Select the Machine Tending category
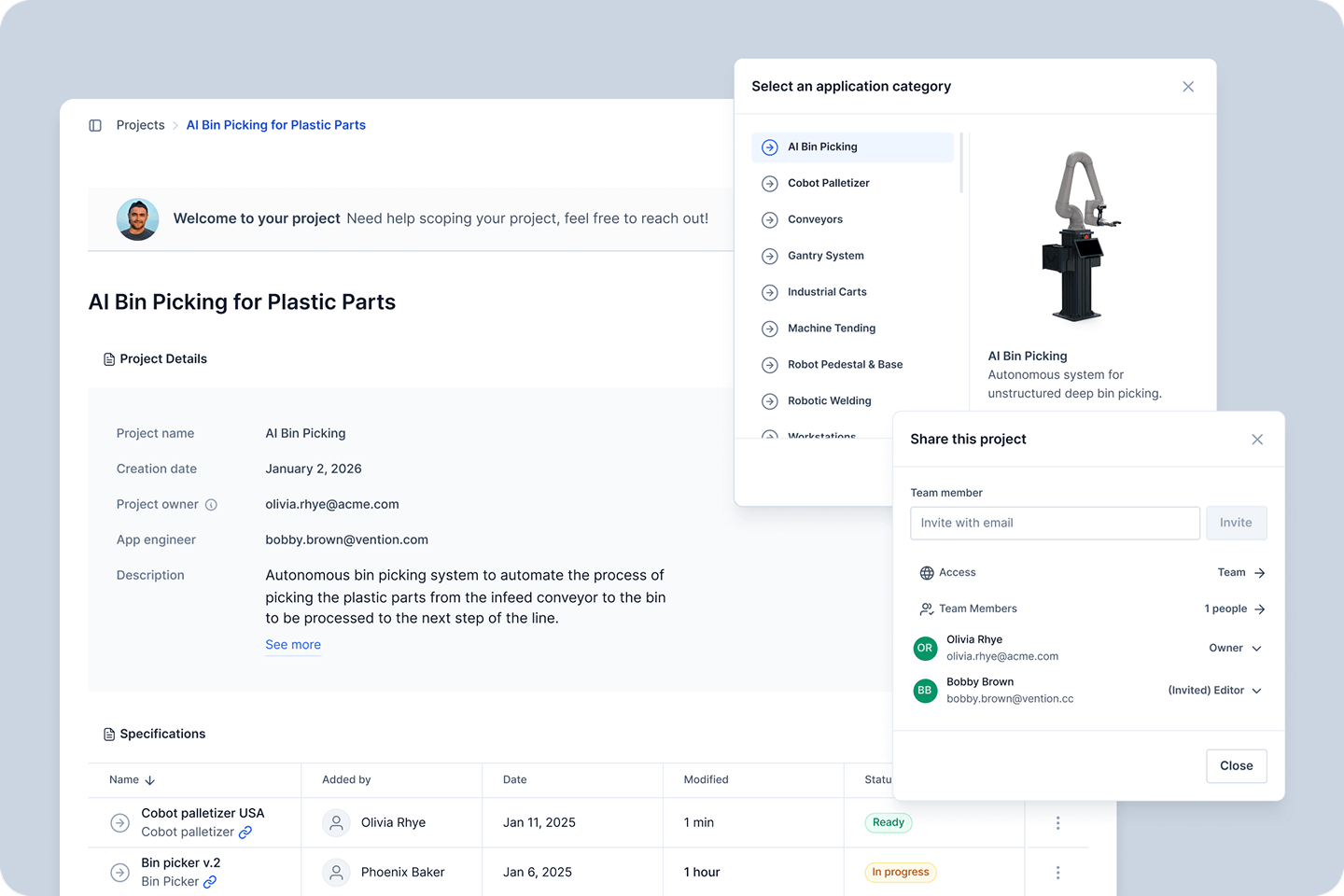 [x=831, y=329]
